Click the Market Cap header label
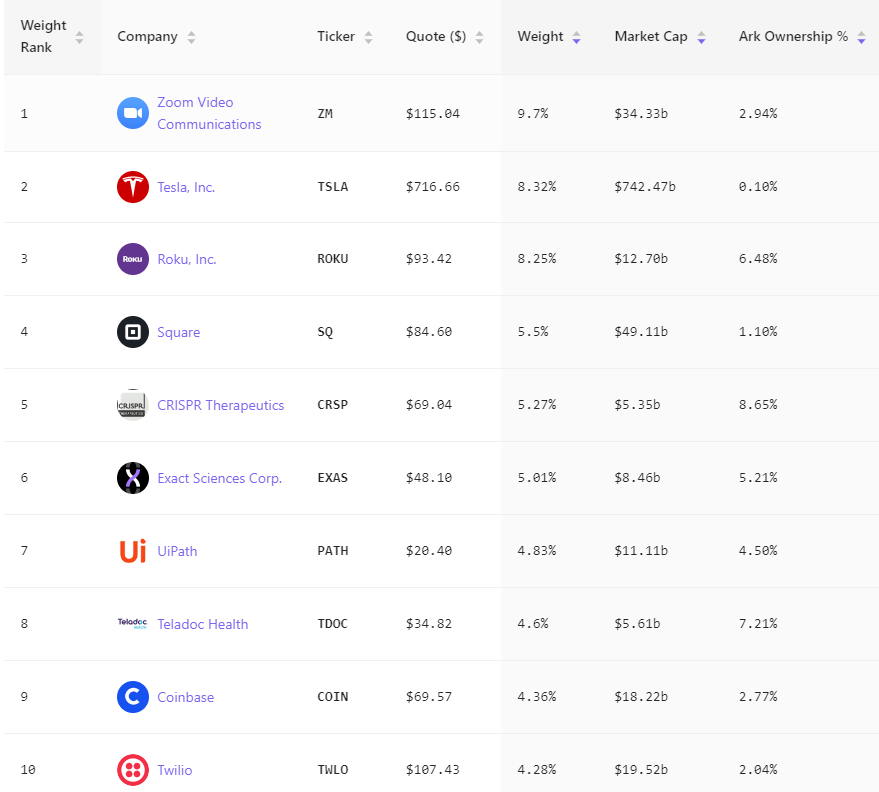 coord(651,36)
